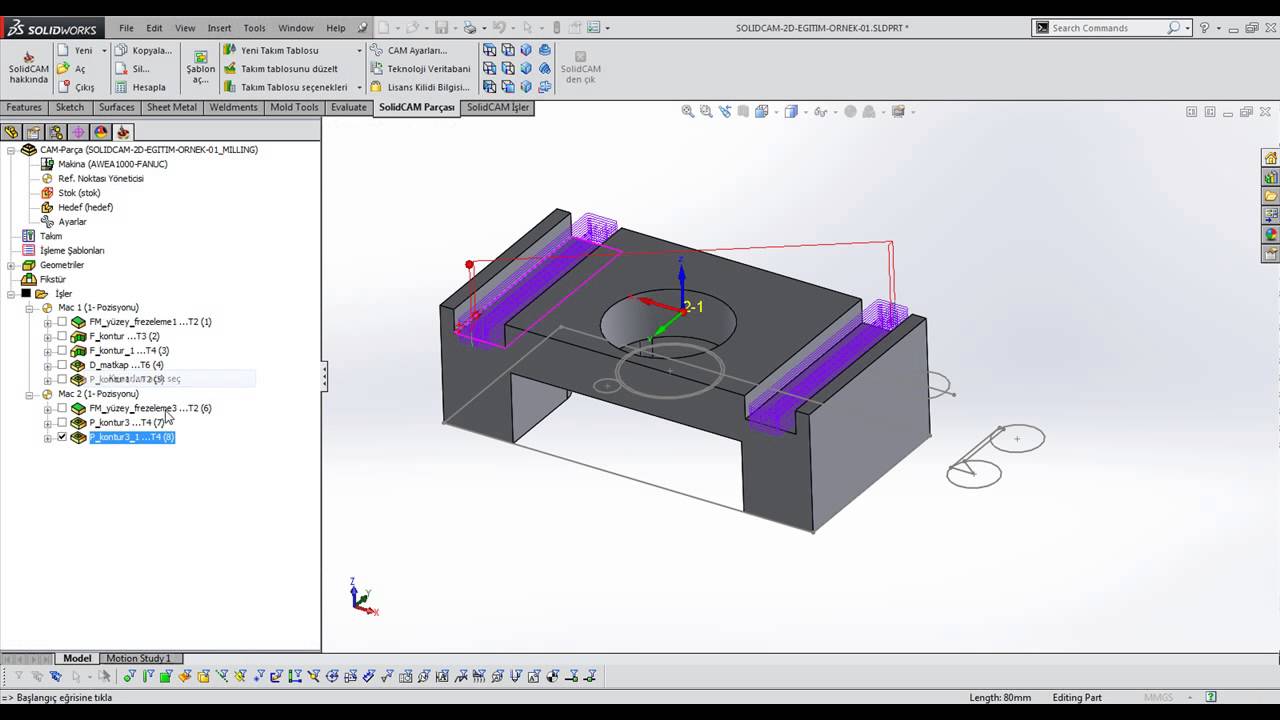
Task: Open the Insert menu
Action: (x=219, y=28)
